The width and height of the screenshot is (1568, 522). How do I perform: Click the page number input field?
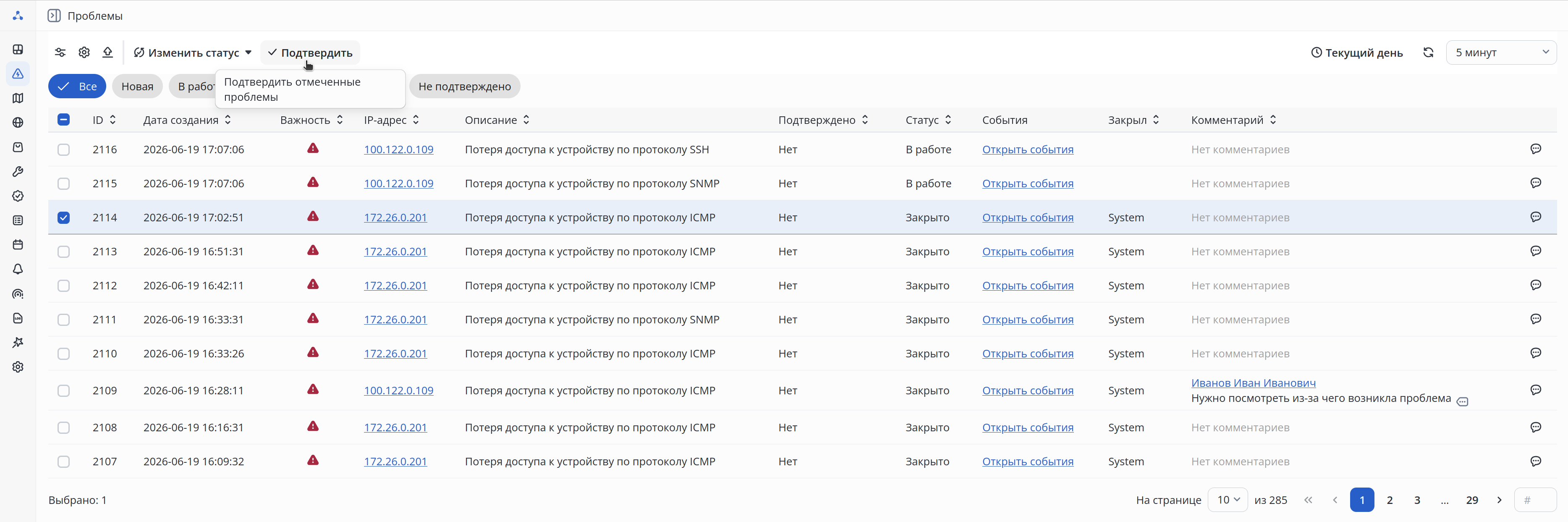[1535, 499]
